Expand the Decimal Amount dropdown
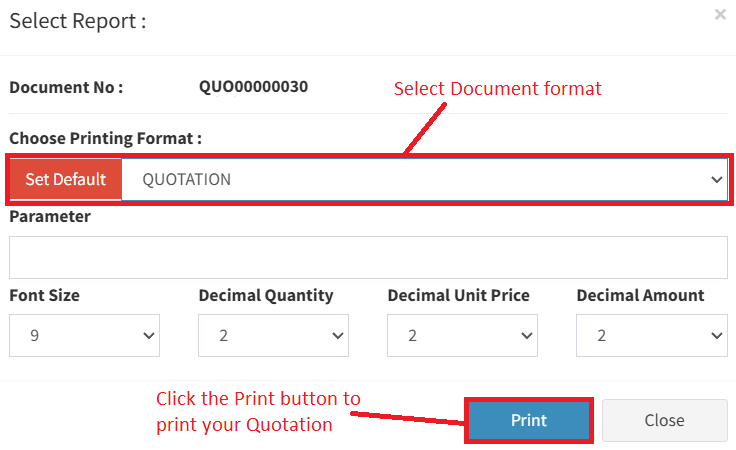The width and height of the screenshot is (736, 450). 651,335
